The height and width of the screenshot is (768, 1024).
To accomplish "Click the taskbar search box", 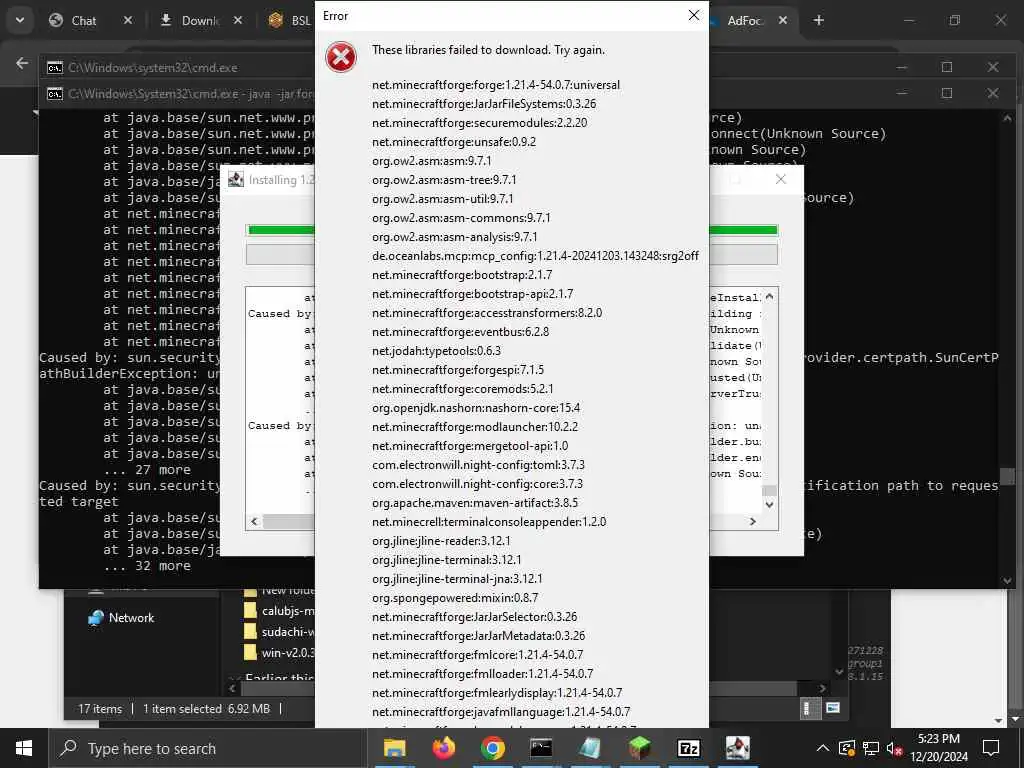I will point(207,748).
